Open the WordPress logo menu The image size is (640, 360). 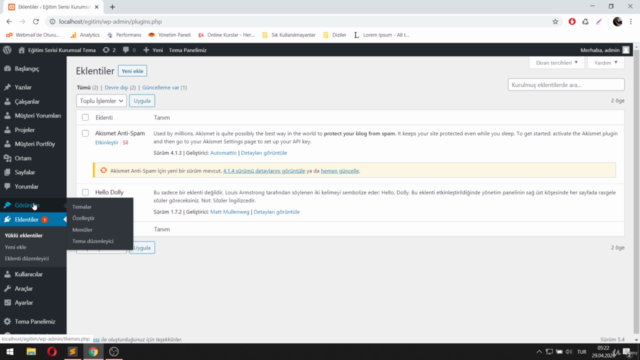coord(7,50)
